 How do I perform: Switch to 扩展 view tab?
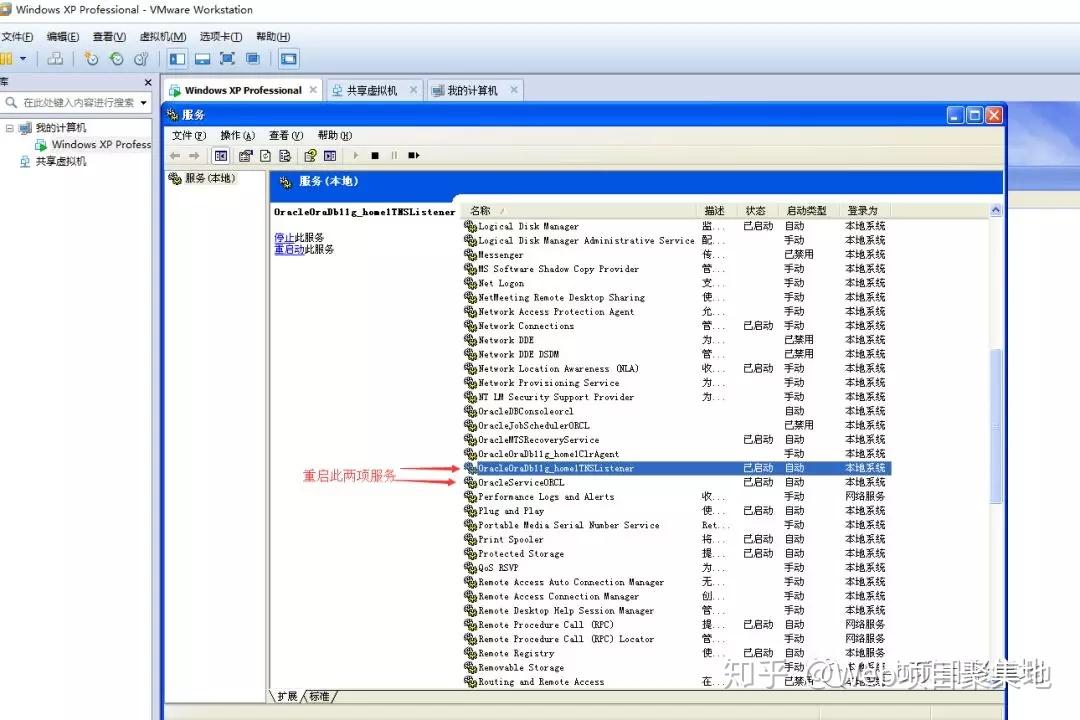pyautogui.click(x=287, y=697)
